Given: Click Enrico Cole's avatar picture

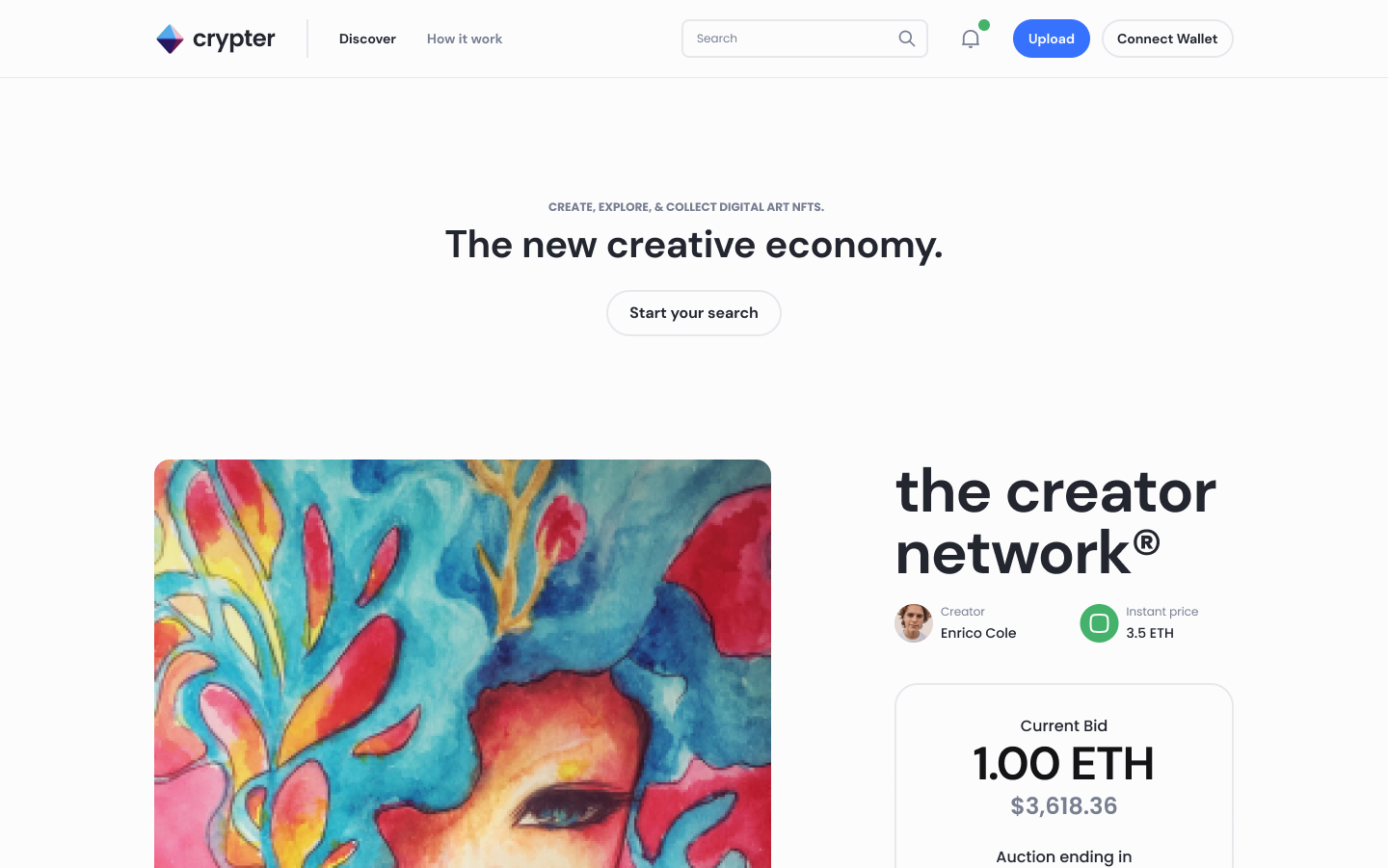Looking at the screenshot, I should pos(914,623).
